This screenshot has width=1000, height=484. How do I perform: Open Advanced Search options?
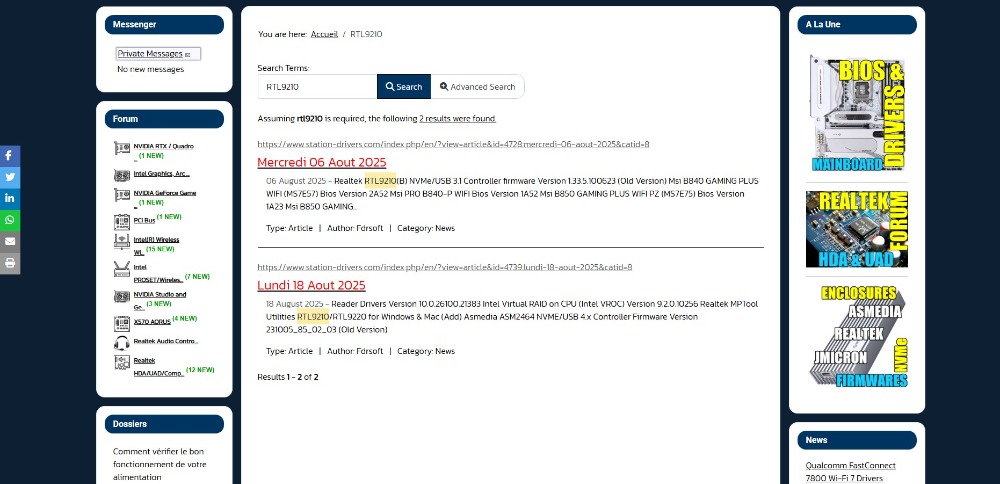pos(477,87)
